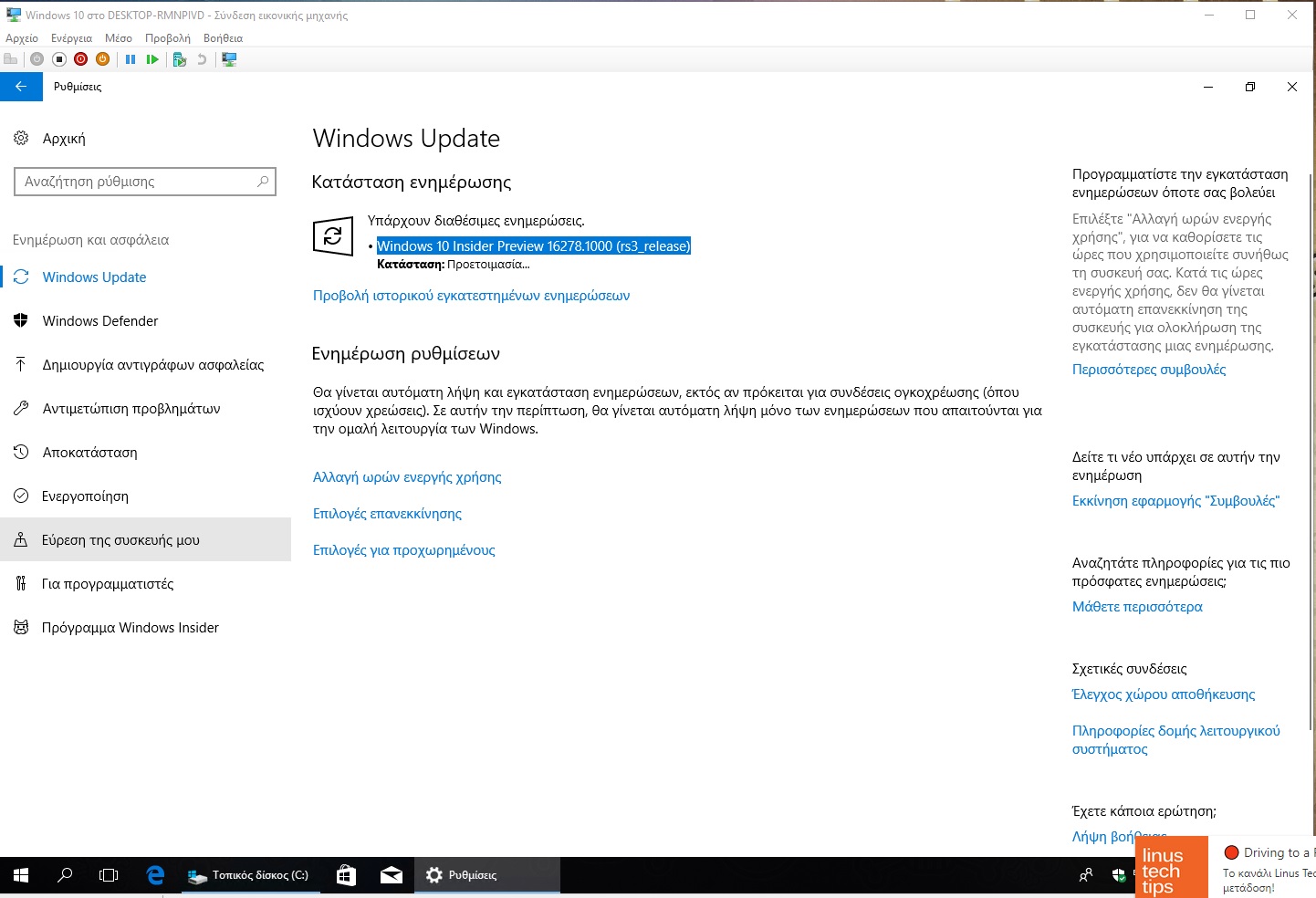The width and height of the screenshot is (1316, 898).
Task: Click the Κατάσταση: Προετοιμασία status text
Action: tap(453, 265)
